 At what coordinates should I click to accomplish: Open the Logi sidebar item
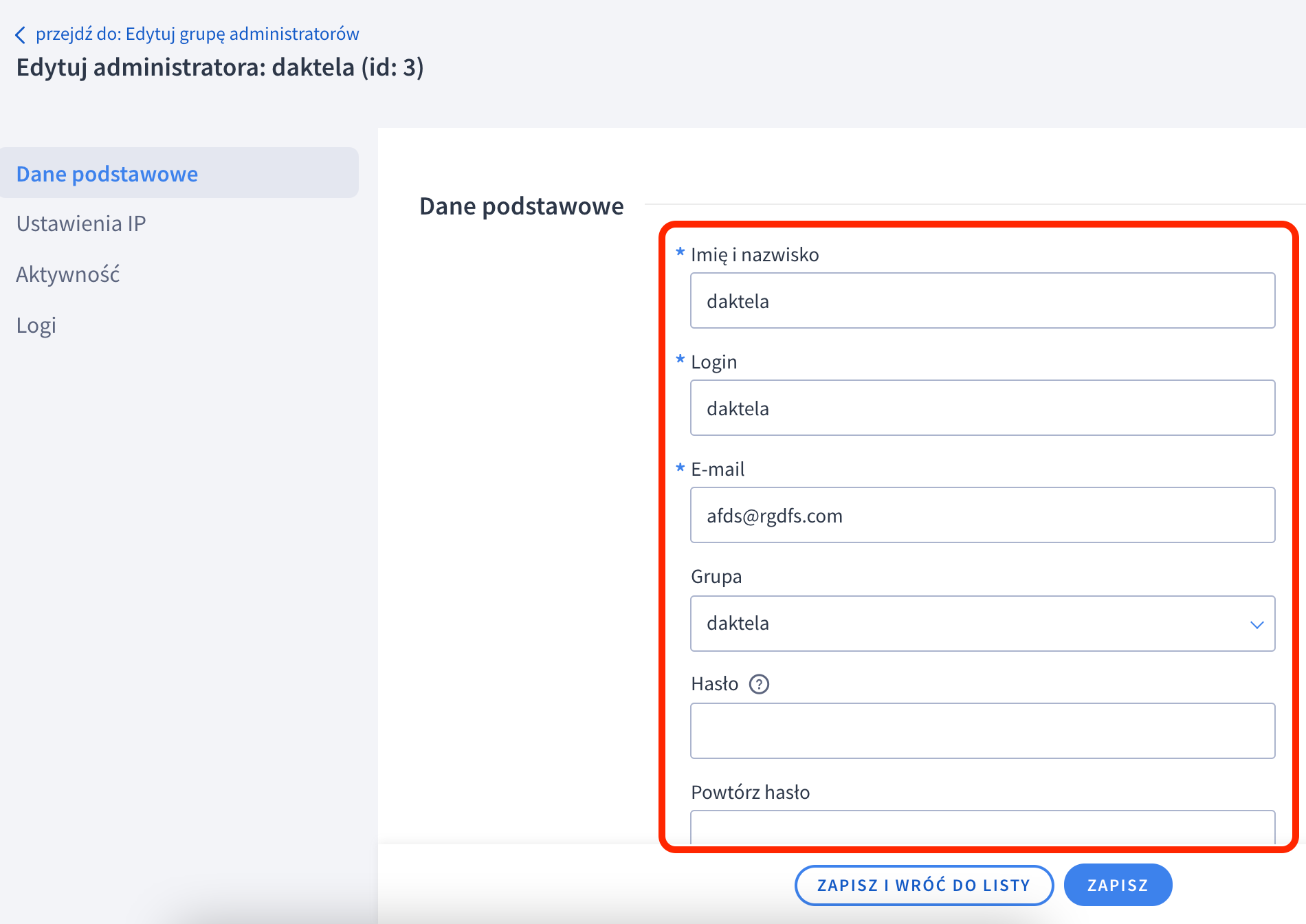(36, 325)
